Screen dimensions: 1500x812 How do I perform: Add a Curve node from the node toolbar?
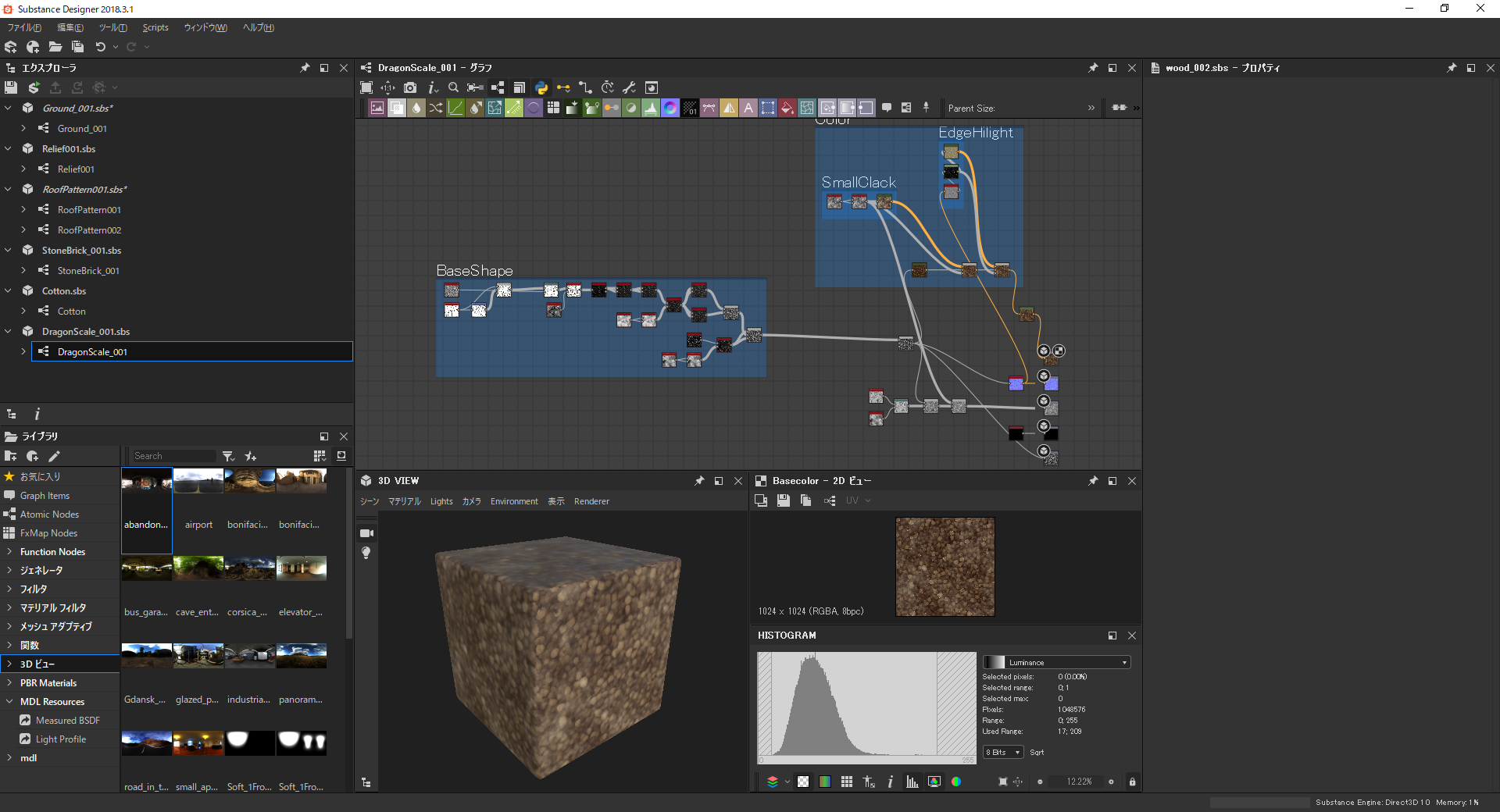455,108
